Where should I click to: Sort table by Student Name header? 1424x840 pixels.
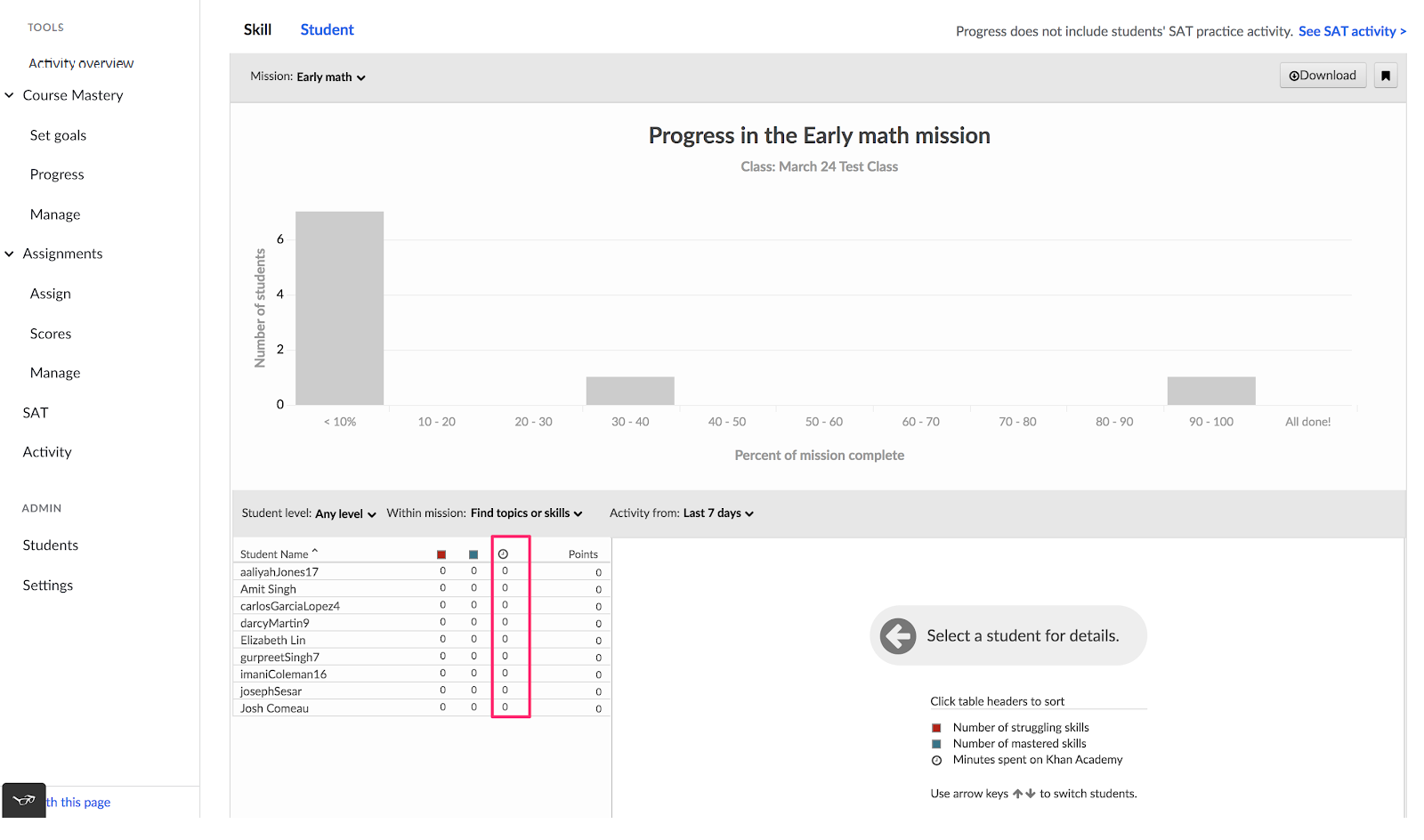pos(274,554)
